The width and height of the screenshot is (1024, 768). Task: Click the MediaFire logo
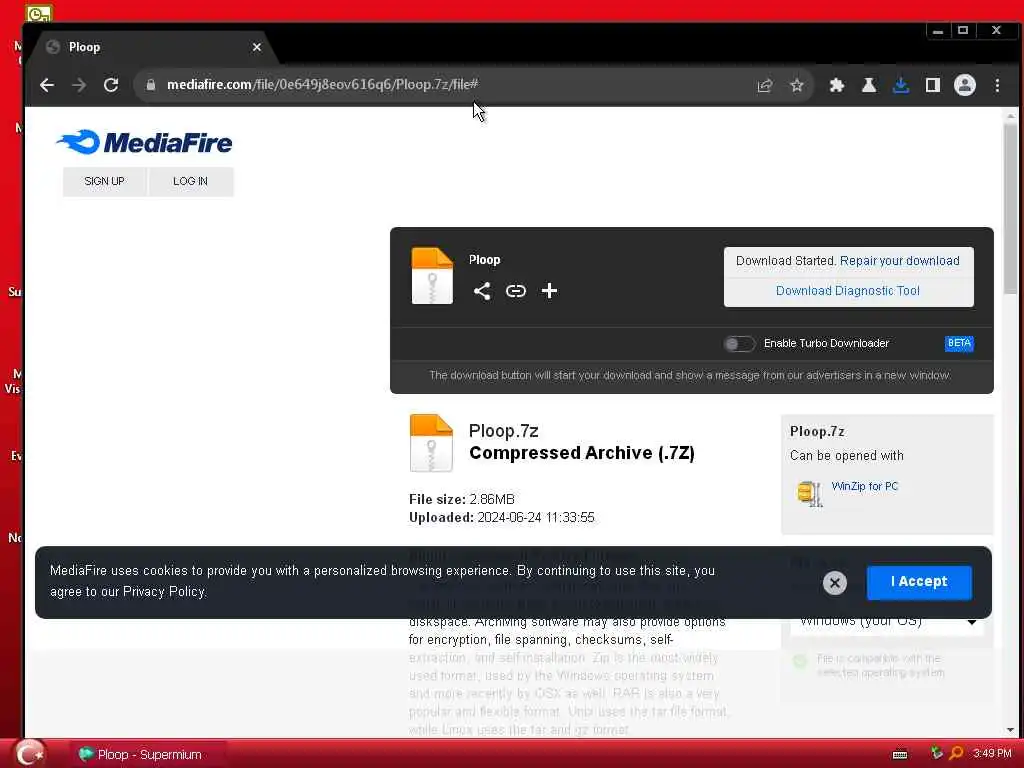click(144, 142)
